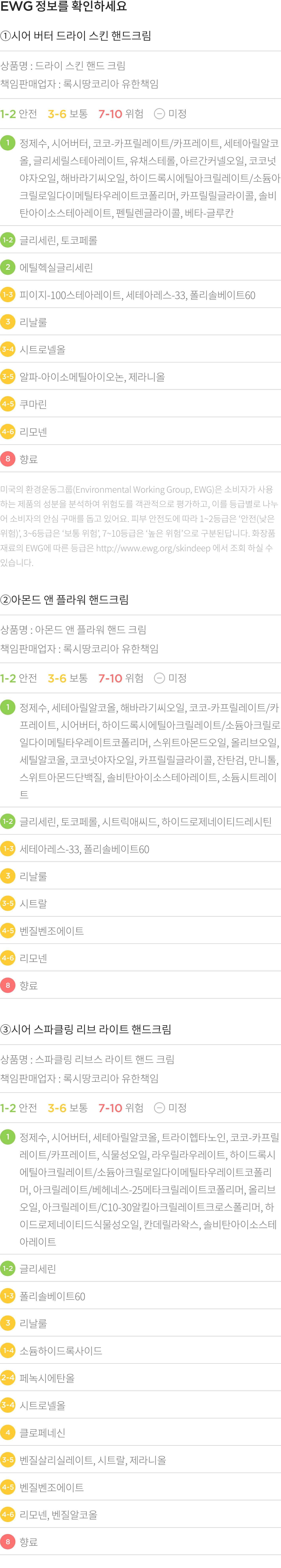281x1568 pixels.
Task: Click the green 2 badge beside 에틸헥실글리세린
Action: point(8,267)
